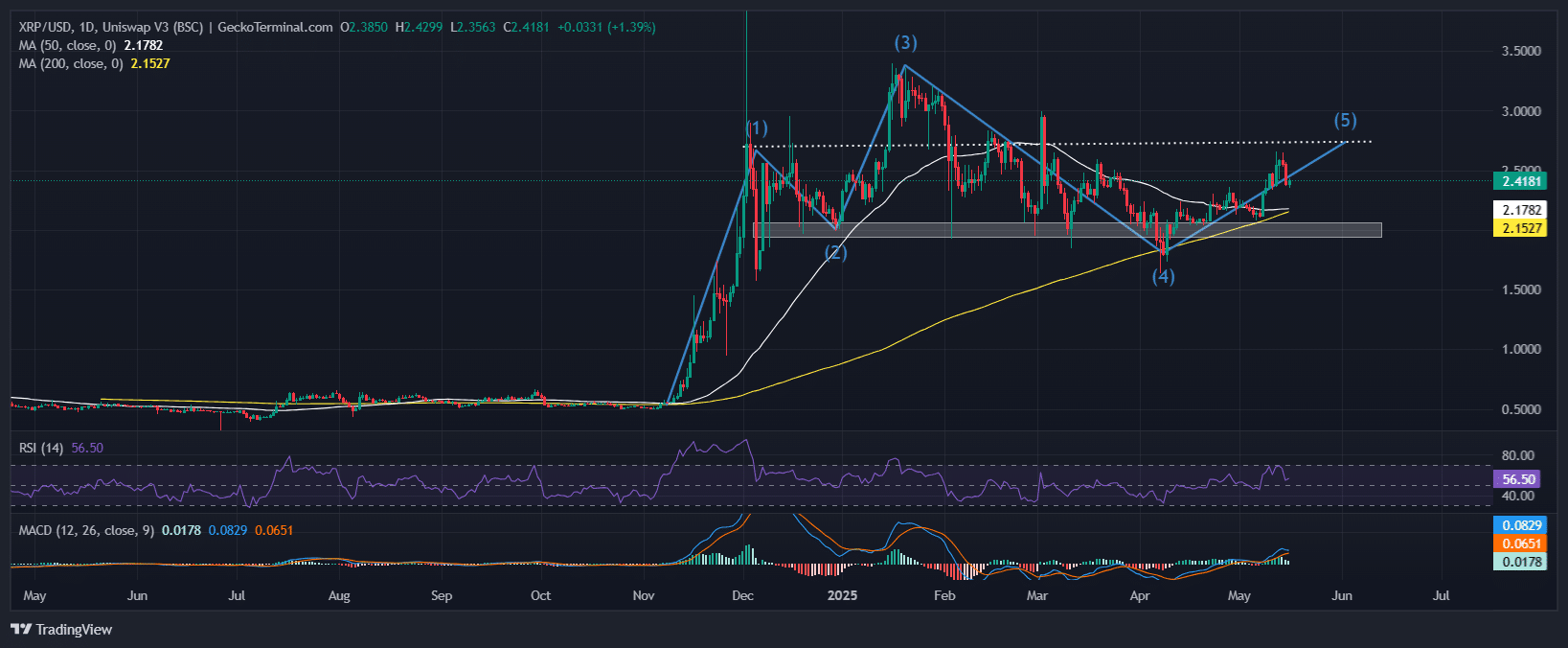Select wave label (2) on the chart
This screenshot has width=1568, height=648.
(836, 253)
